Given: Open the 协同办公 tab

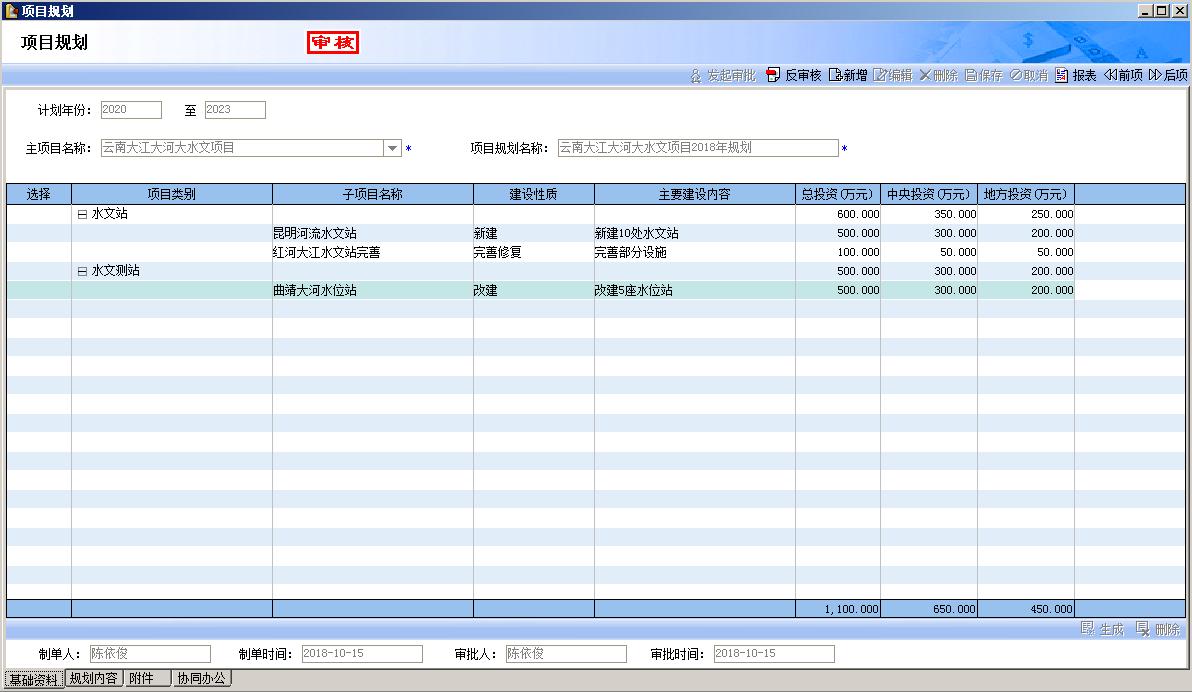Looking at the screenshot, I should tap(202, 679).
